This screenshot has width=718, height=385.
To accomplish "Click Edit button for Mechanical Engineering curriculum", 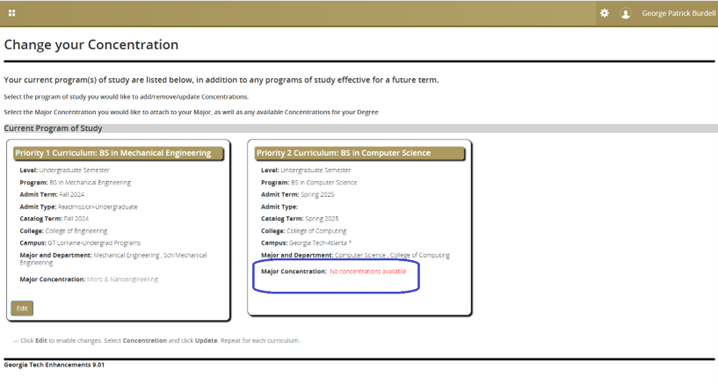I will 22,308.
